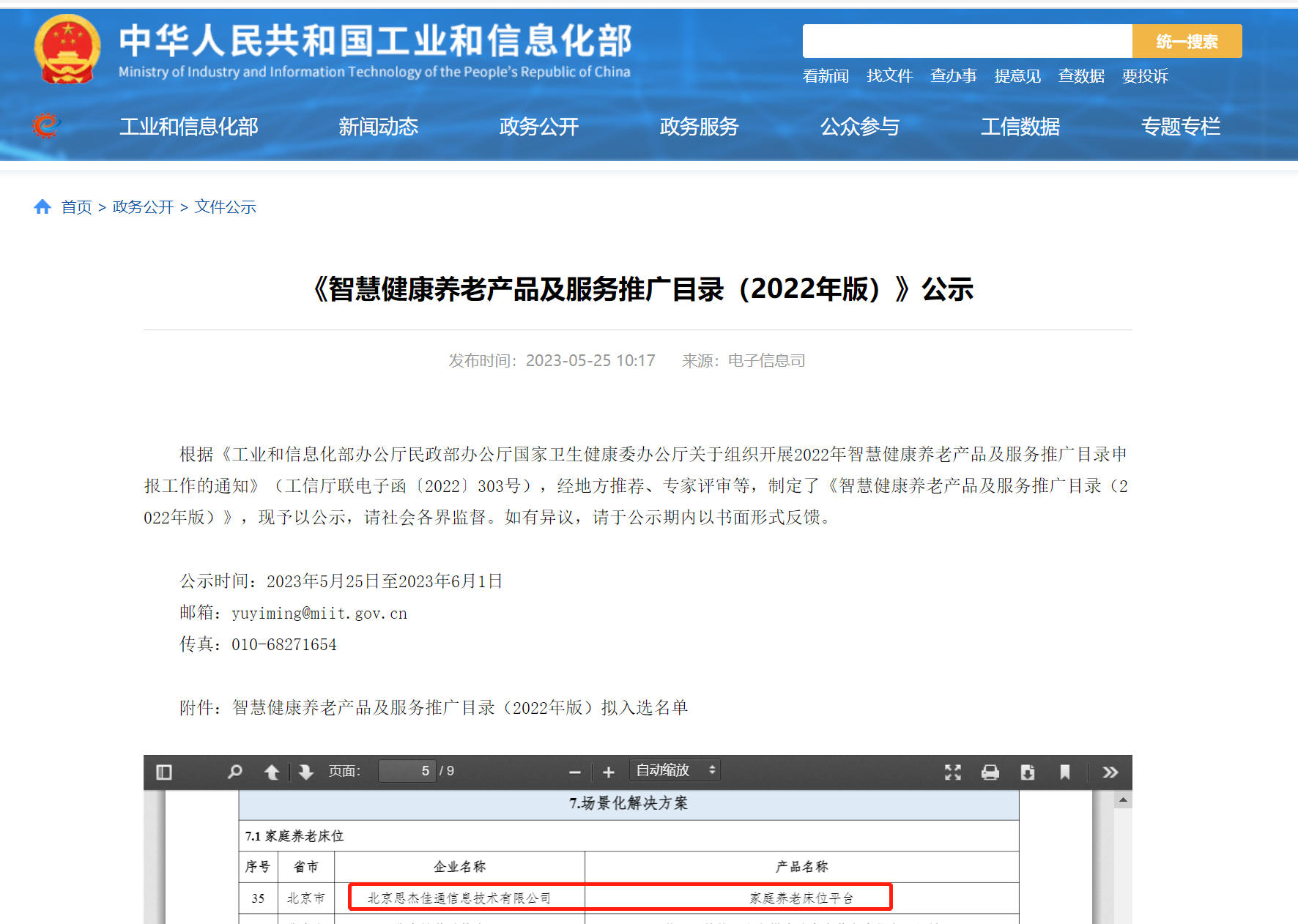The image size is (1298, 924).
Task: Switch PDF to presentation mode
Action: tap(952, 771)
